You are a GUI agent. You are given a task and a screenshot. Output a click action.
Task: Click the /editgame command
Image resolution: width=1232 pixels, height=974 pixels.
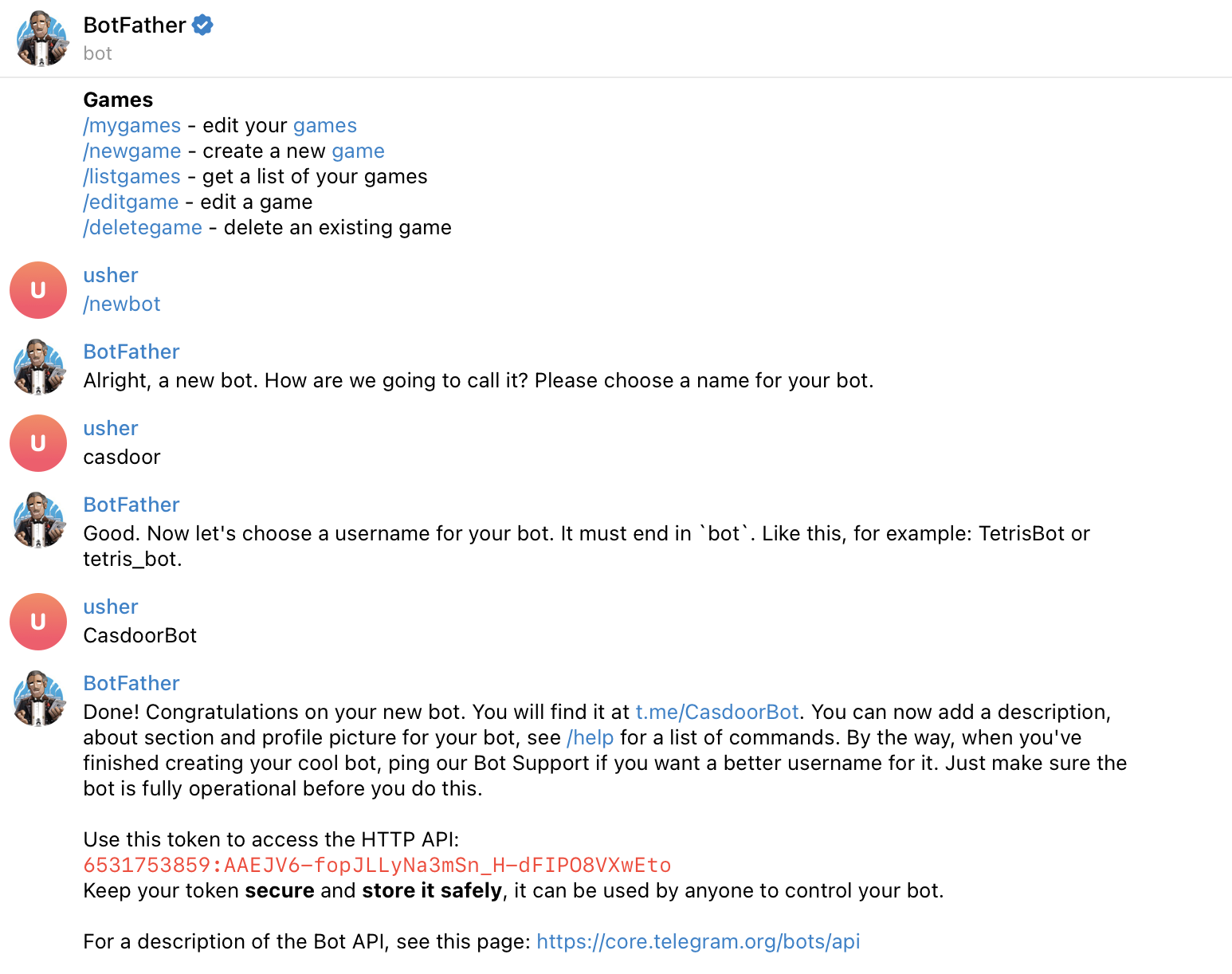pos(130,202)
